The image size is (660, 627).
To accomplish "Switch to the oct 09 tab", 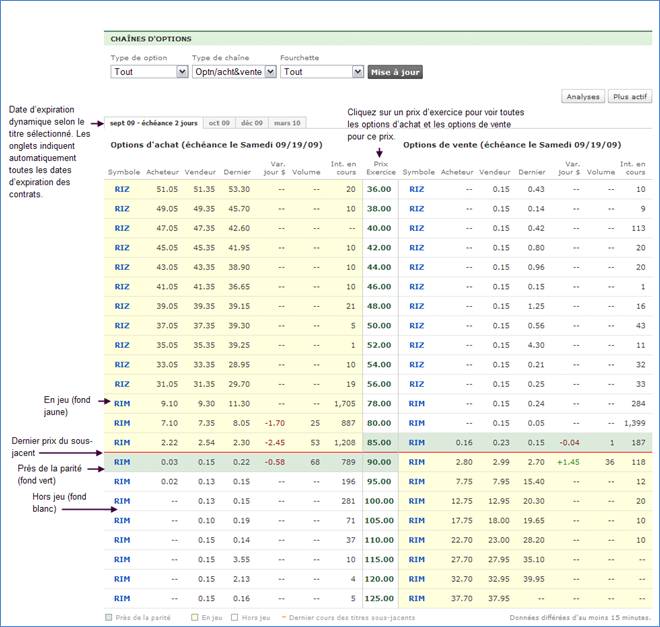I will click(x=219, y=122).
